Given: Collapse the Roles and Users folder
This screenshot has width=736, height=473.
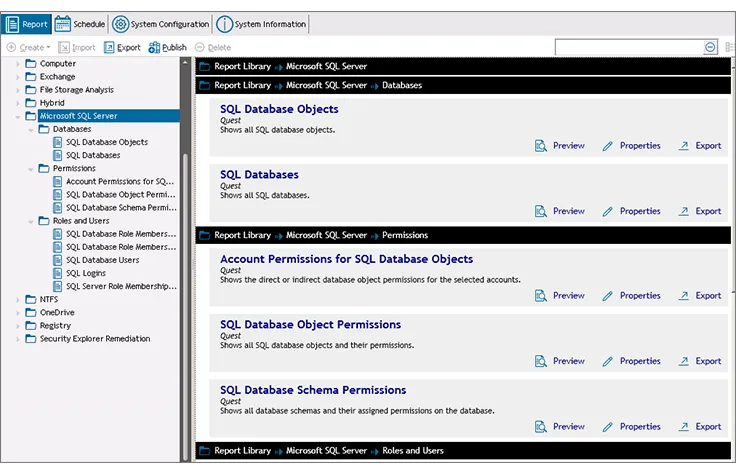Looking at the screenshot, I should [31, 221].
